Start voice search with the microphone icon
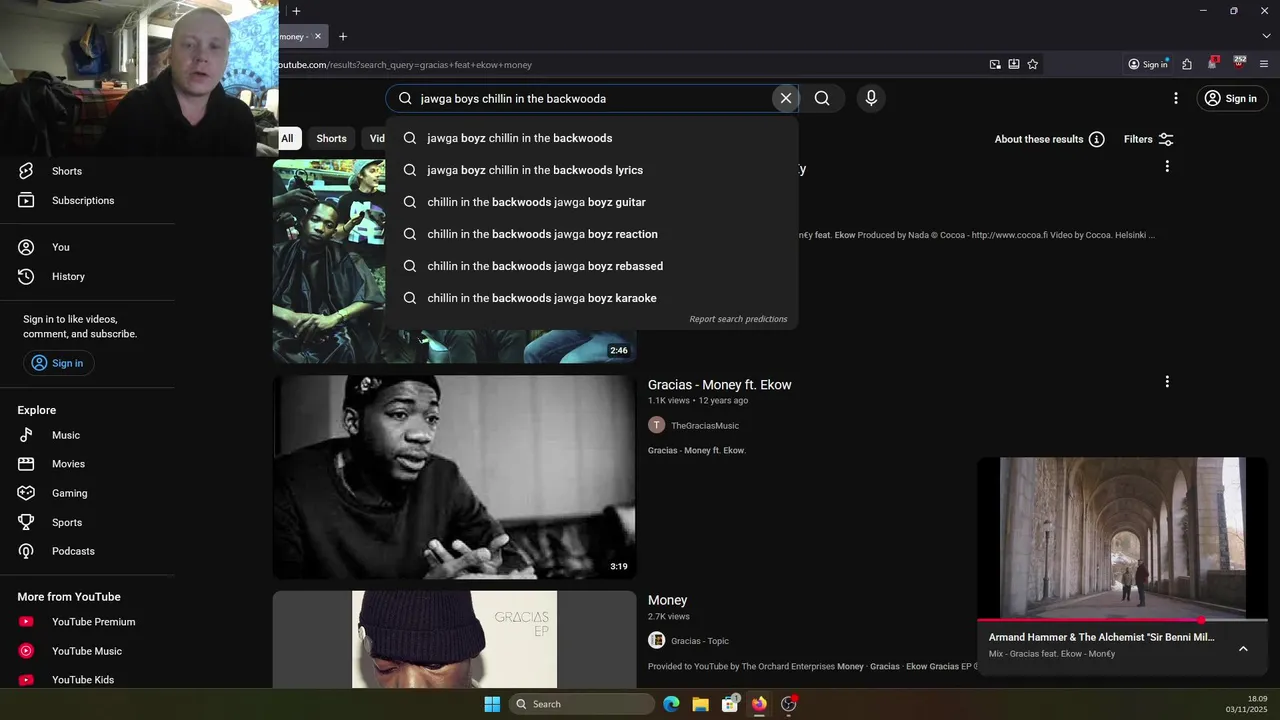1280x720 pixels. [x=871, y=98]
